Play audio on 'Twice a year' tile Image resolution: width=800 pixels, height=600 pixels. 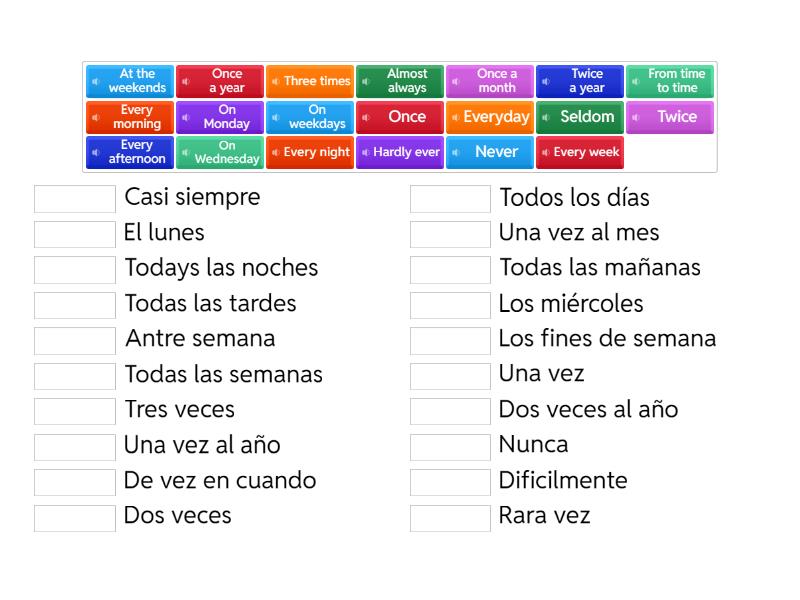point(545,81)
